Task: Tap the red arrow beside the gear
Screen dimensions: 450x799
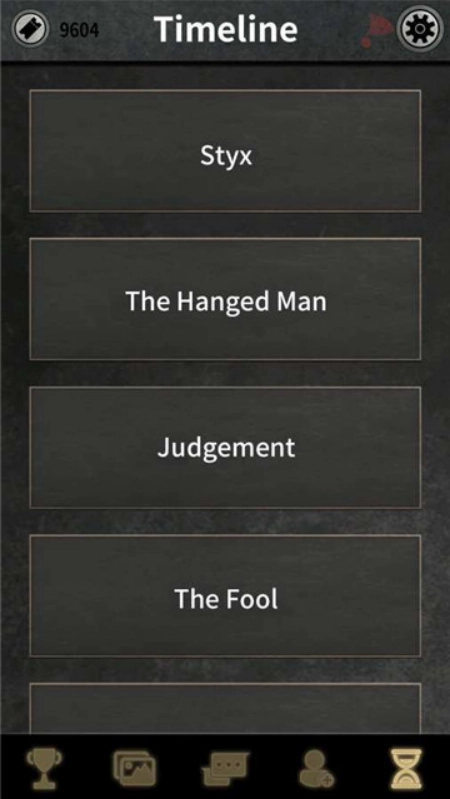Action: (x=378, y=31)
